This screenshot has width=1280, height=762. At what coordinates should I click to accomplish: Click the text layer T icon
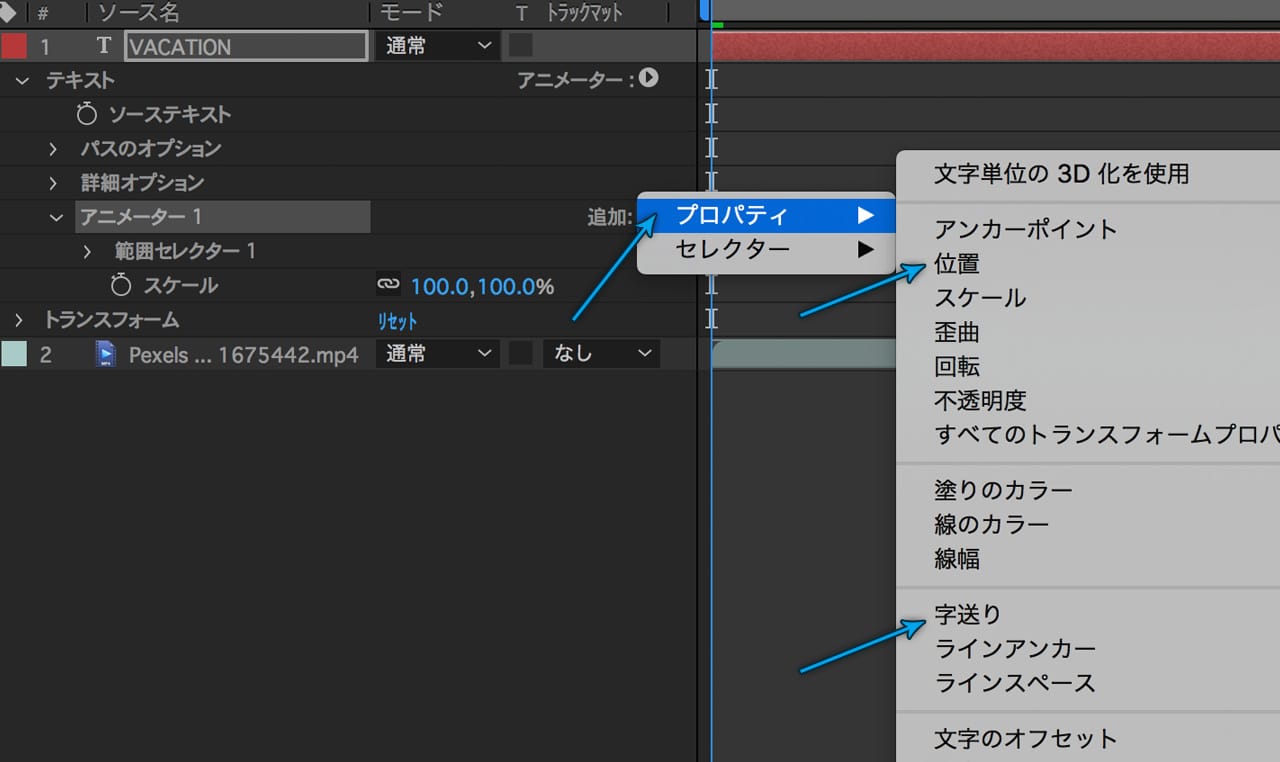(103, 46)
